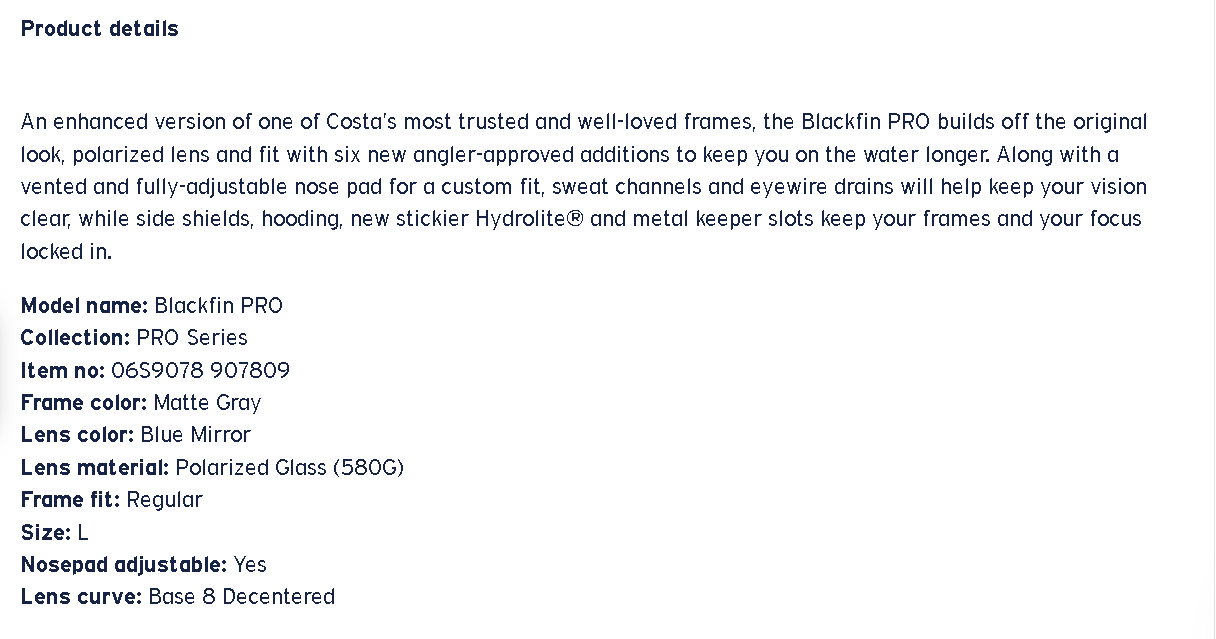
Task: Click item number 06S9078 907809
Action: 200,370
